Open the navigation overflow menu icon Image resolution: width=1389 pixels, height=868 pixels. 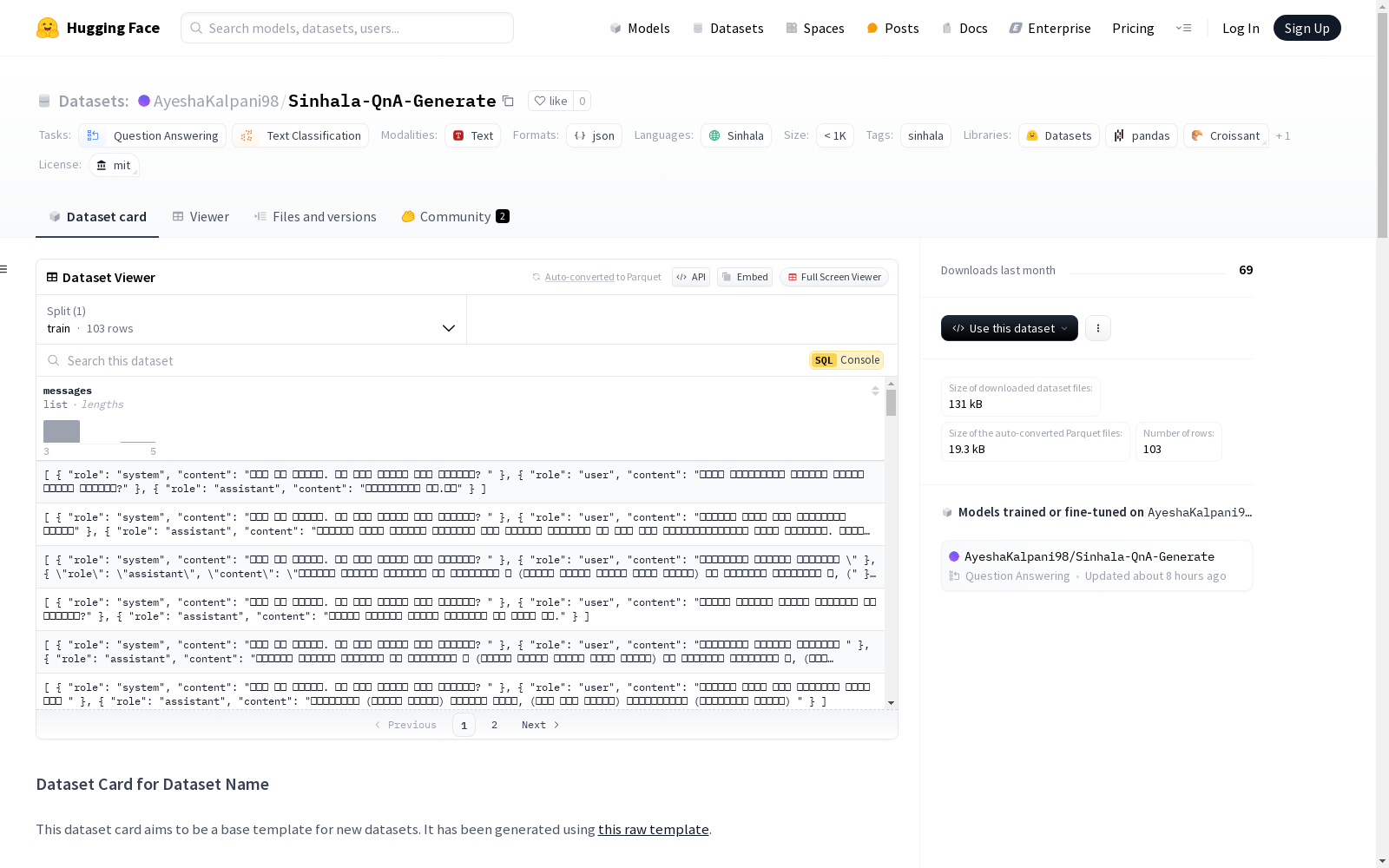pos(1183,28)
